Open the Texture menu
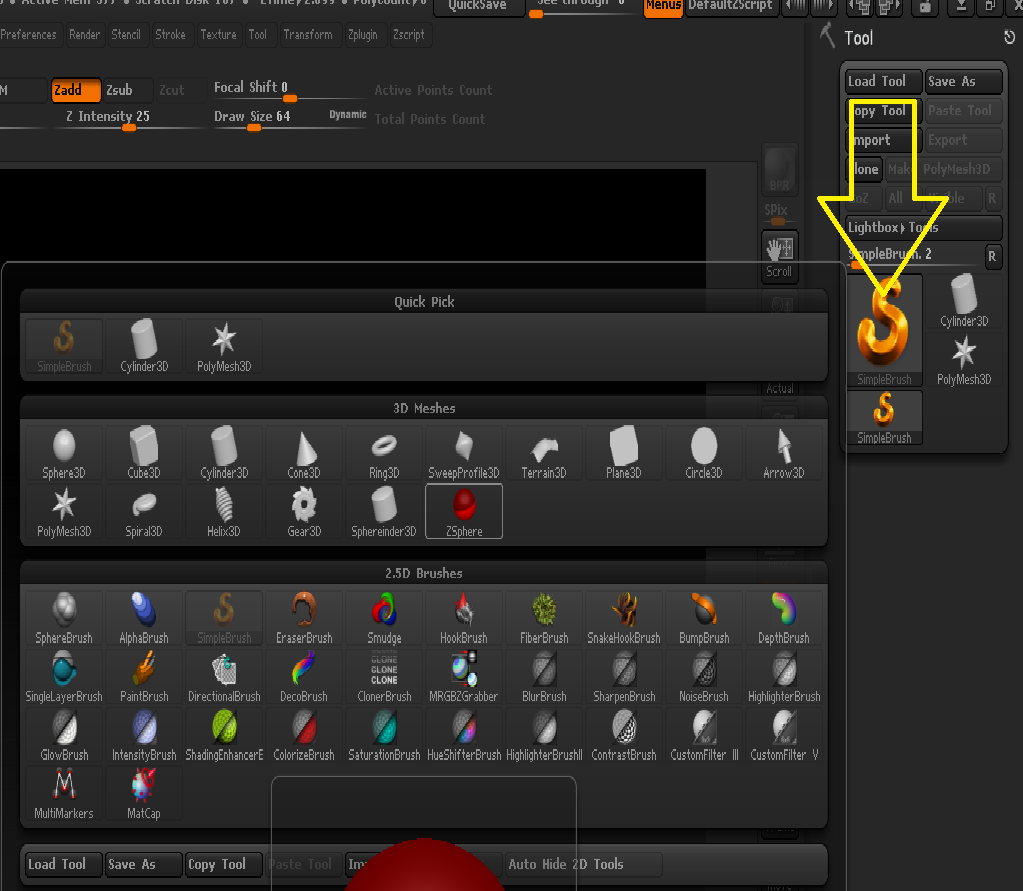This screenshot has width=1023, height=891. point(219,35)
